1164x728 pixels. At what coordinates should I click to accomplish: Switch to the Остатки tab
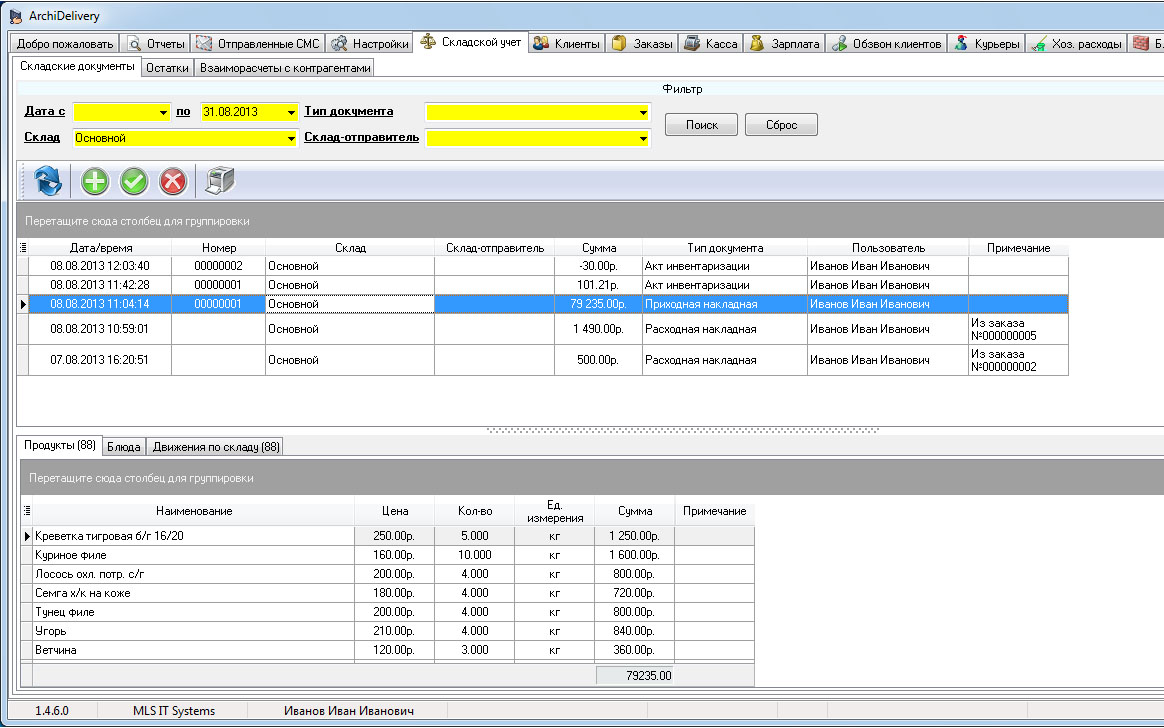(167, 68)
